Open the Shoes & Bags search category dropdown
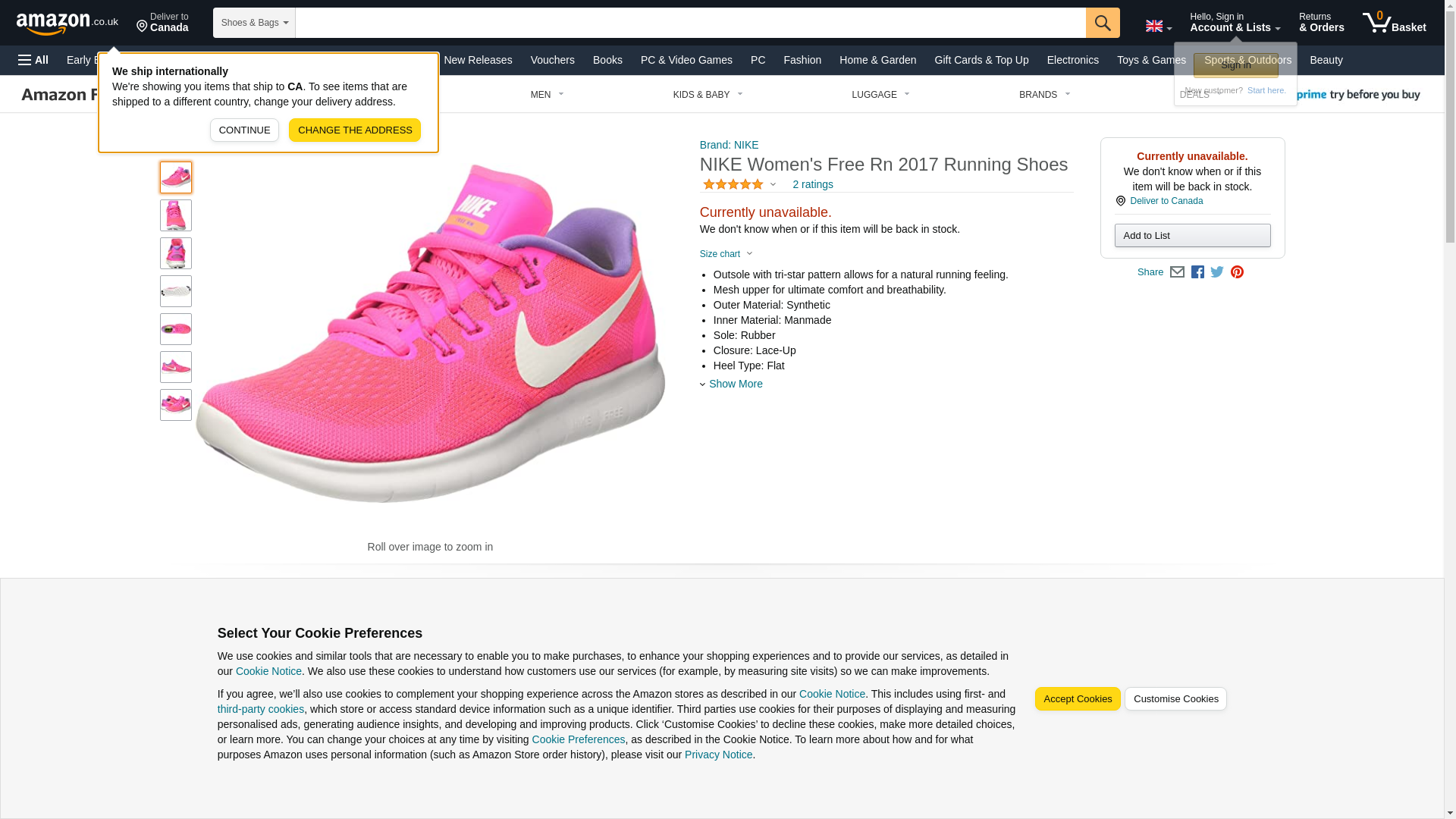The image size is (1456, 819). click(x=254, y=23)
